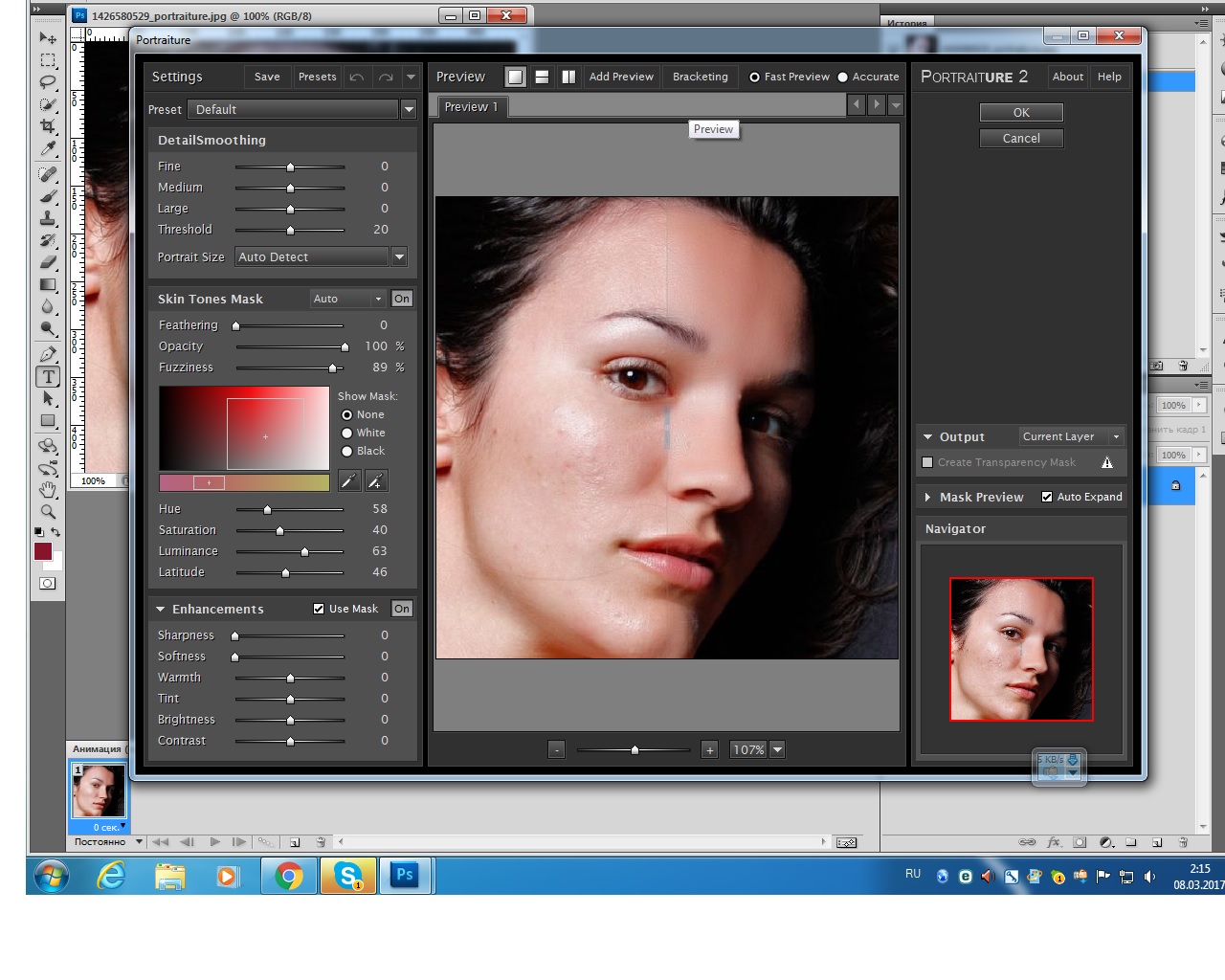
Task: Open the Bracketing option
Action: [x=700, y=77]
